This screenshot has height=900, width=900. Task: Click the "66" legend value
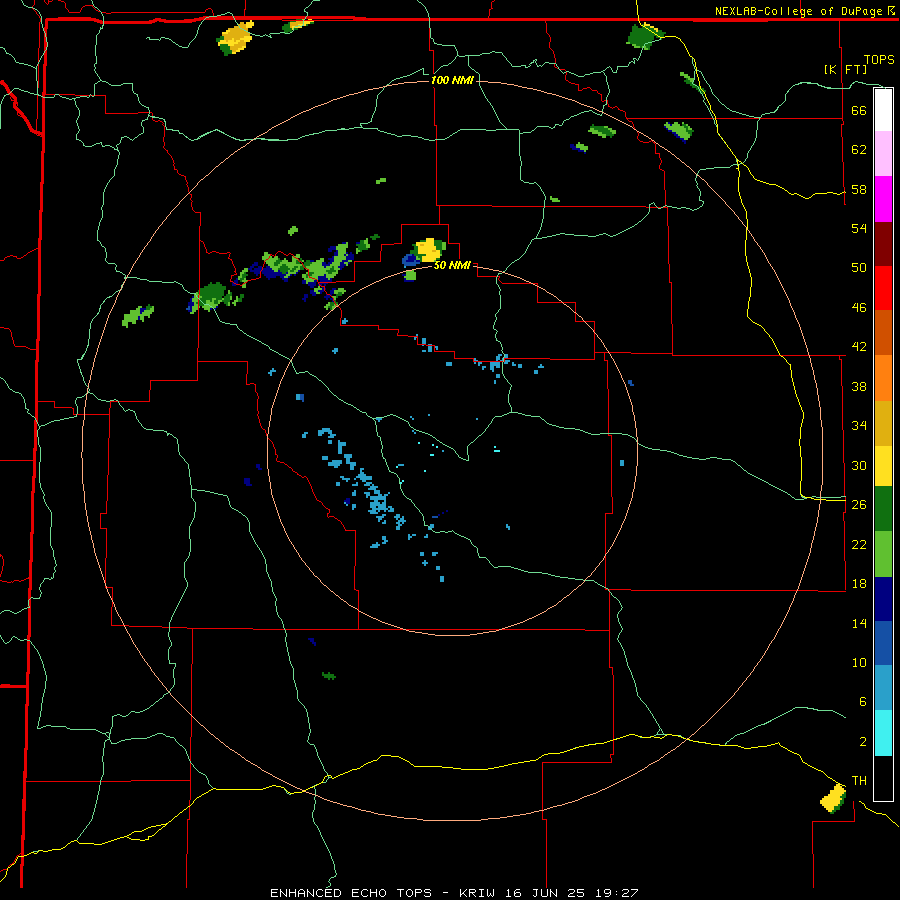[859, 110]
